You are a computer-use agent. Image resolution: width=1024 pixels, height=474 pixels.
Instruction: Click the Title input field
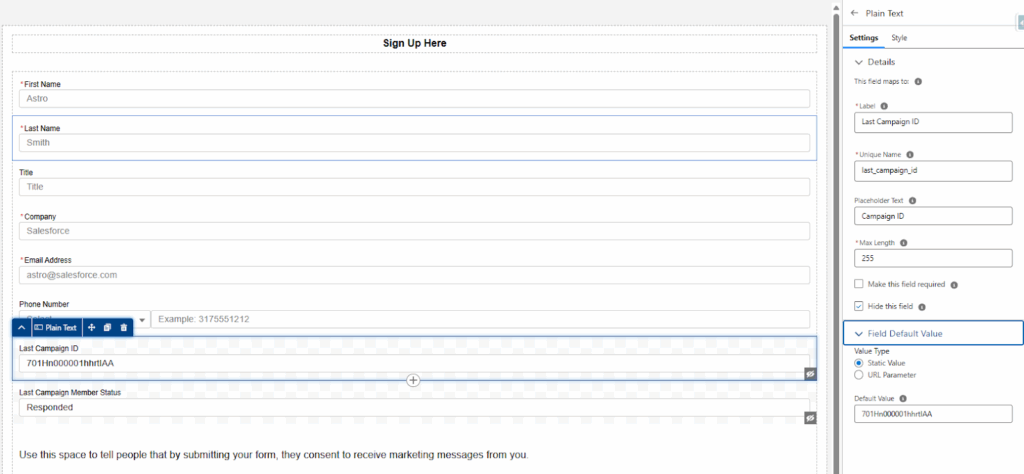tap(414, 187)
